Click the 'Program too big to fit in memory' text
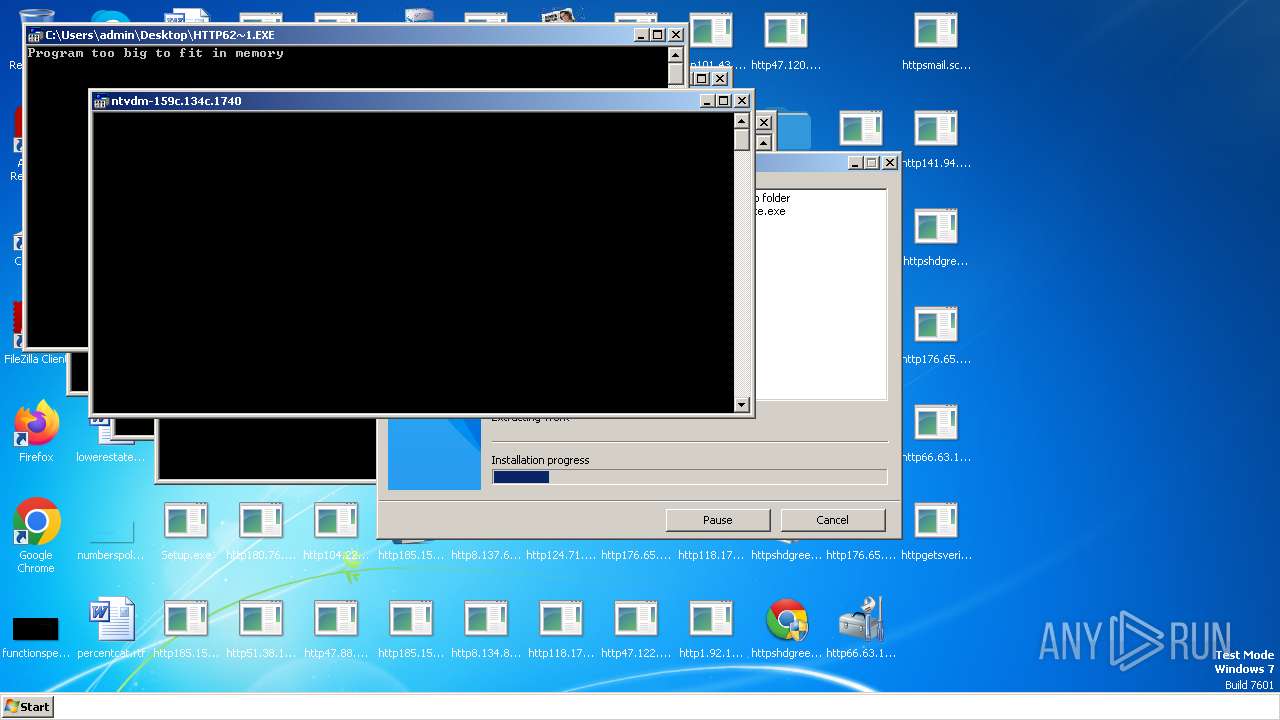 (156, 53)
